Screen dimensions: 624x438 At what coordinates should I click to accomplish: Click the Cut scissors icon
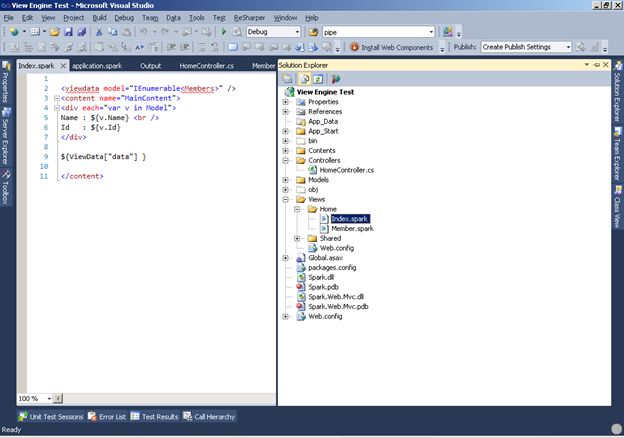pyautogui.click(x=99, y=32)
